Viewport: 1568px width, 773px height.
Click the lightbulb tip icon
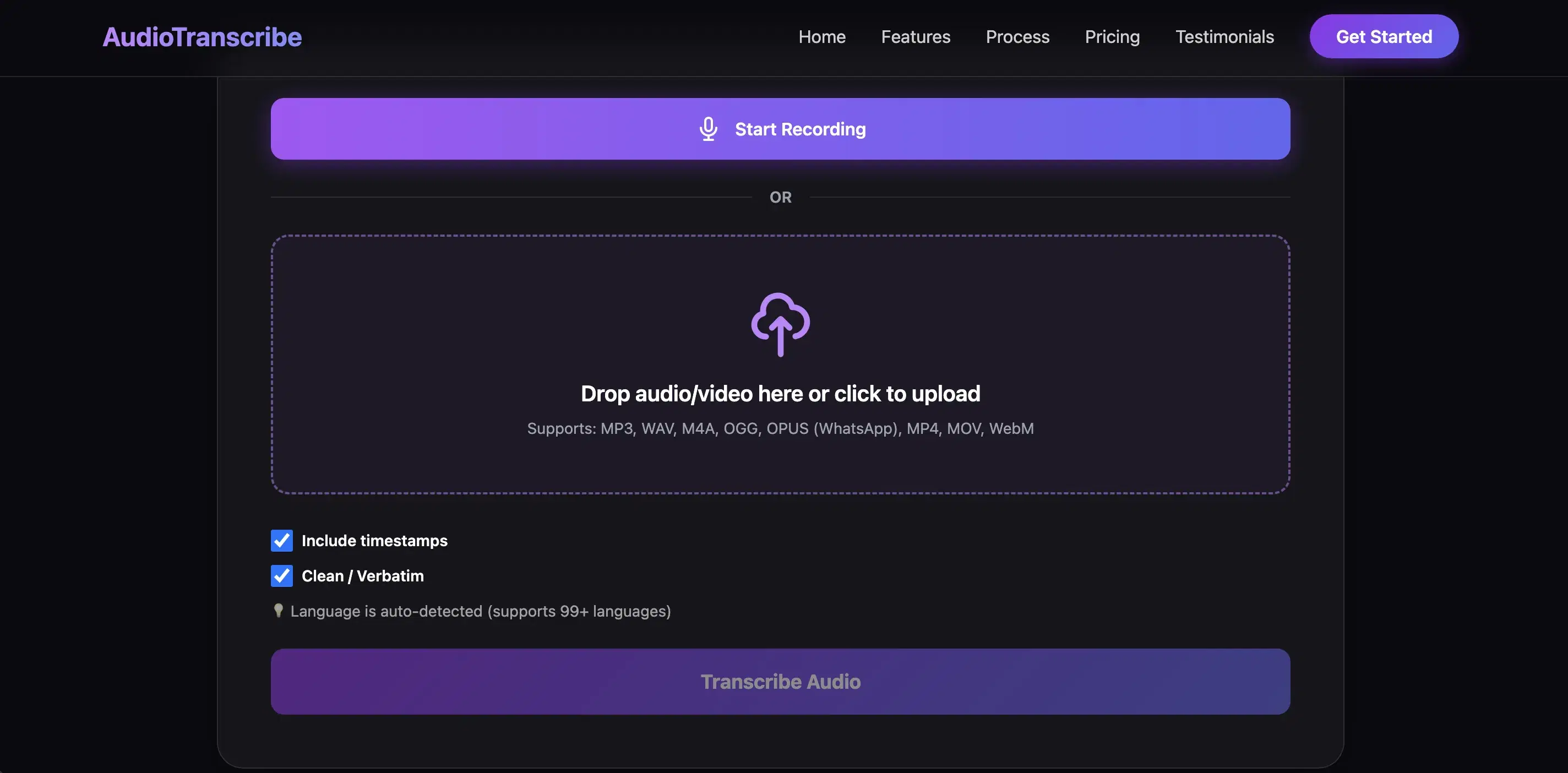pyautogui.click(x=279, y=611)
